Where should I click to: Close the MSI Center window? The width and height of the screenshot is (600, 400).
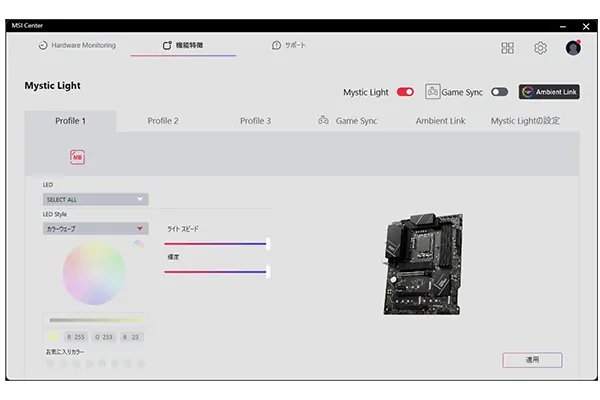586,26
